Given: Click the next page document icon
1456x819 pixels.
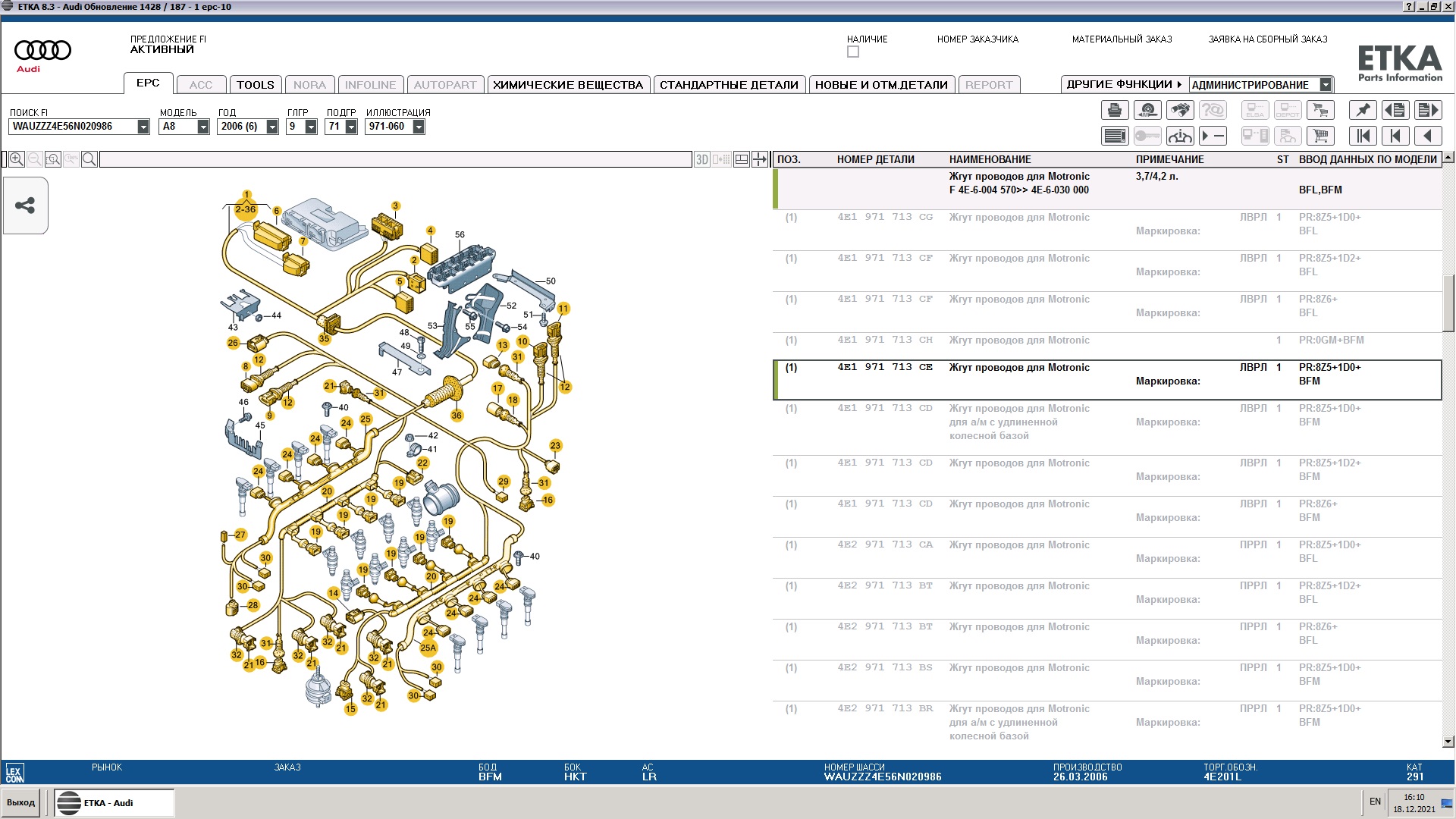Looking at the screenshot, I should click(x=1428, y=111).
